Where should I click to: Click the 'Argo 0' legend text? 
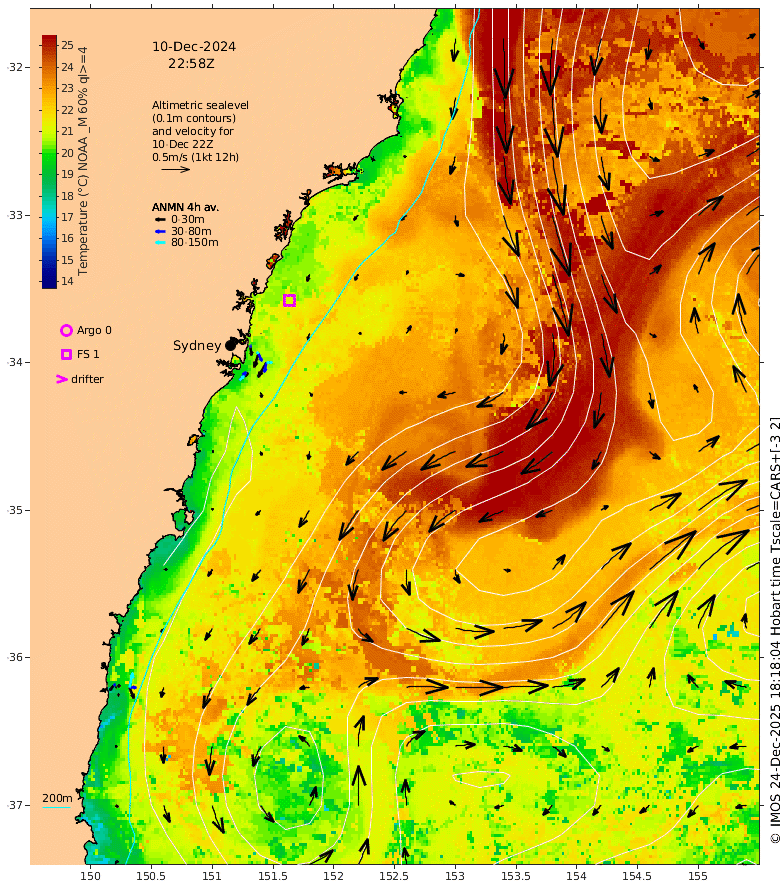point(94,330)
